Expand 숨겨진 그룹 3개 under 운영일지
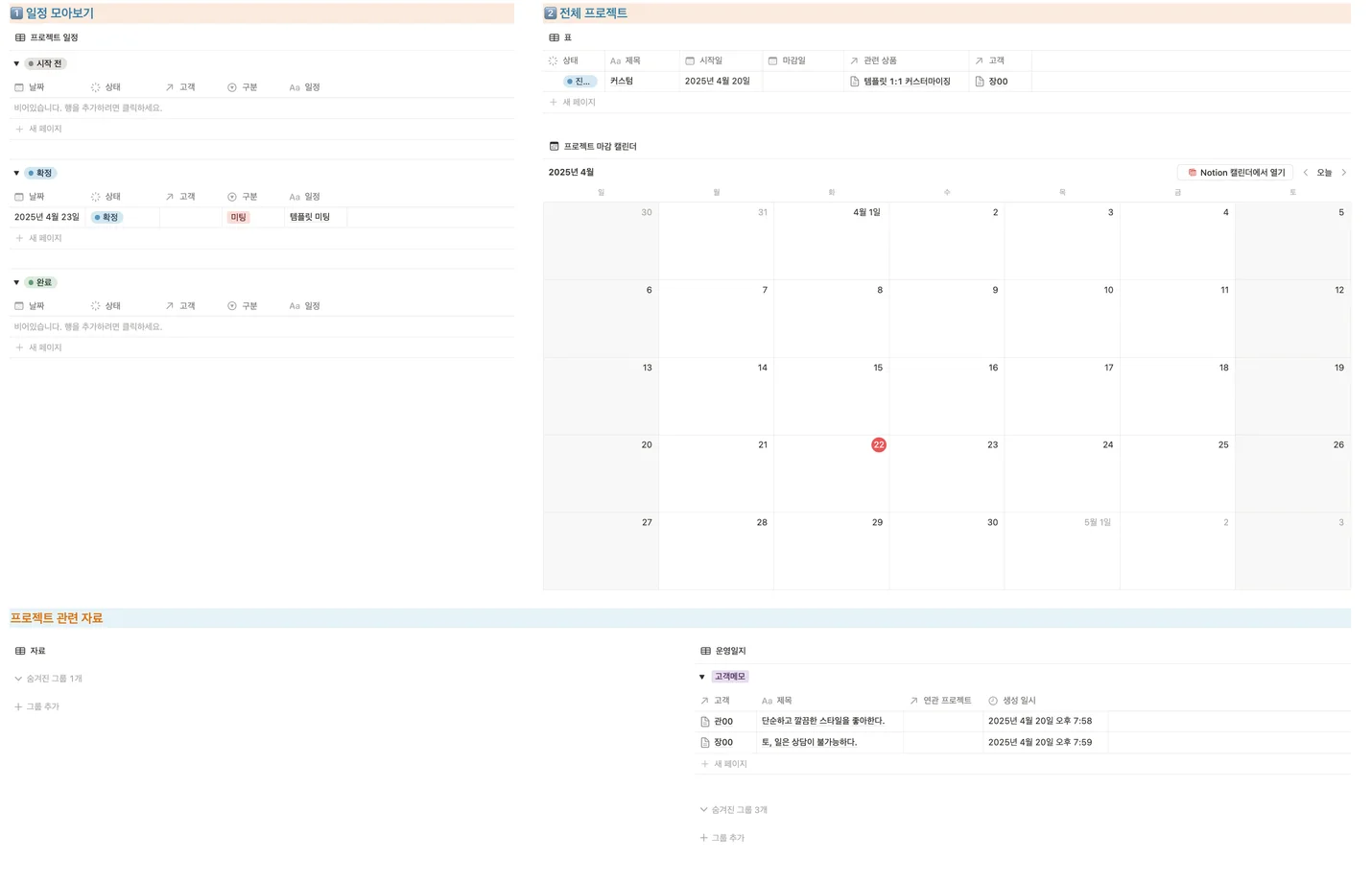1372x884 pixels. [733, 810]
